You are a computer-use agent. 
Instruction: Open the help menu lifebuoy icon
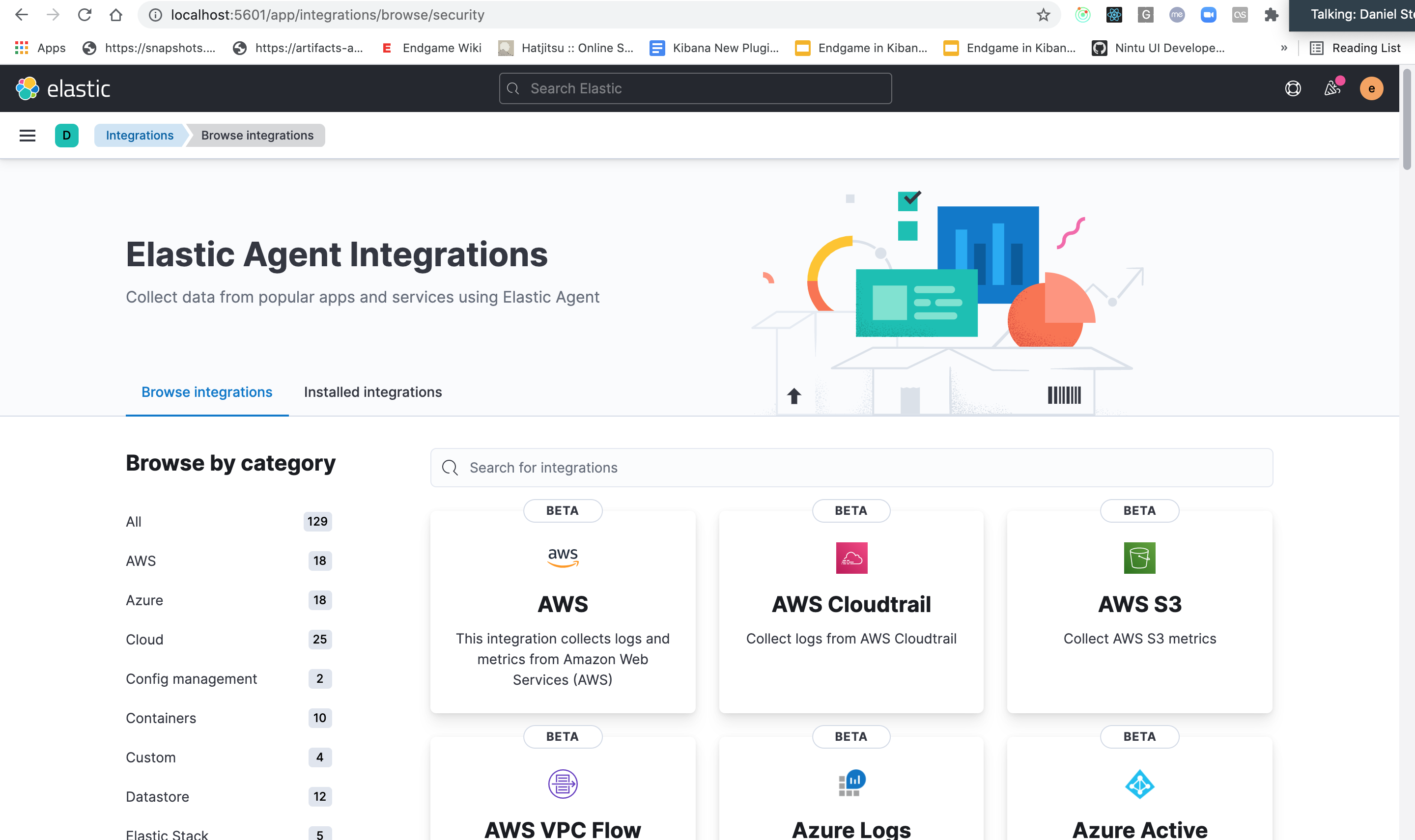pos(1293,88)
